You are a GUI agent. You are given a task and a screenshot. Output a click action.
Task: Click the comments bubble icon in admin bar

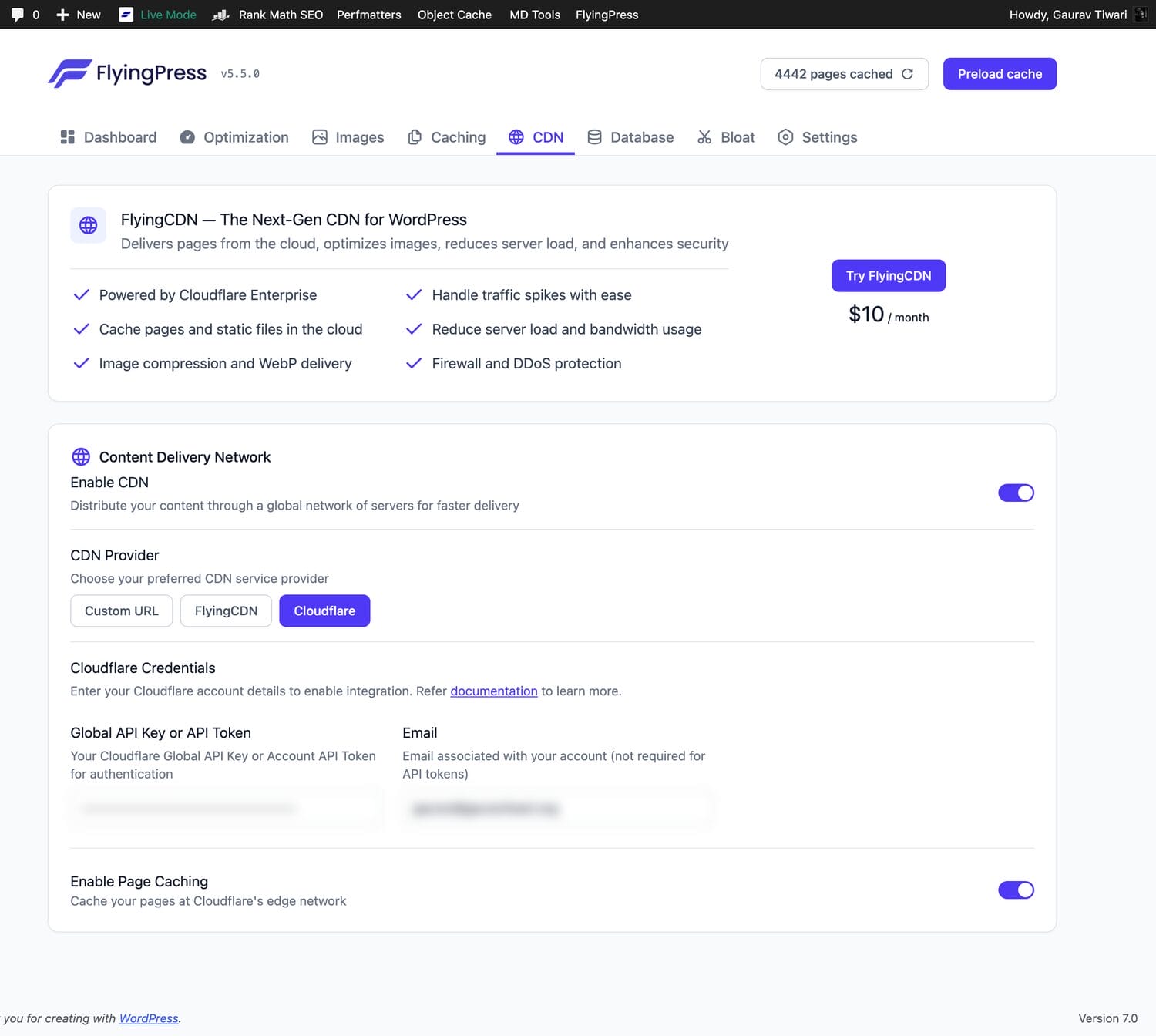point(18,15)
